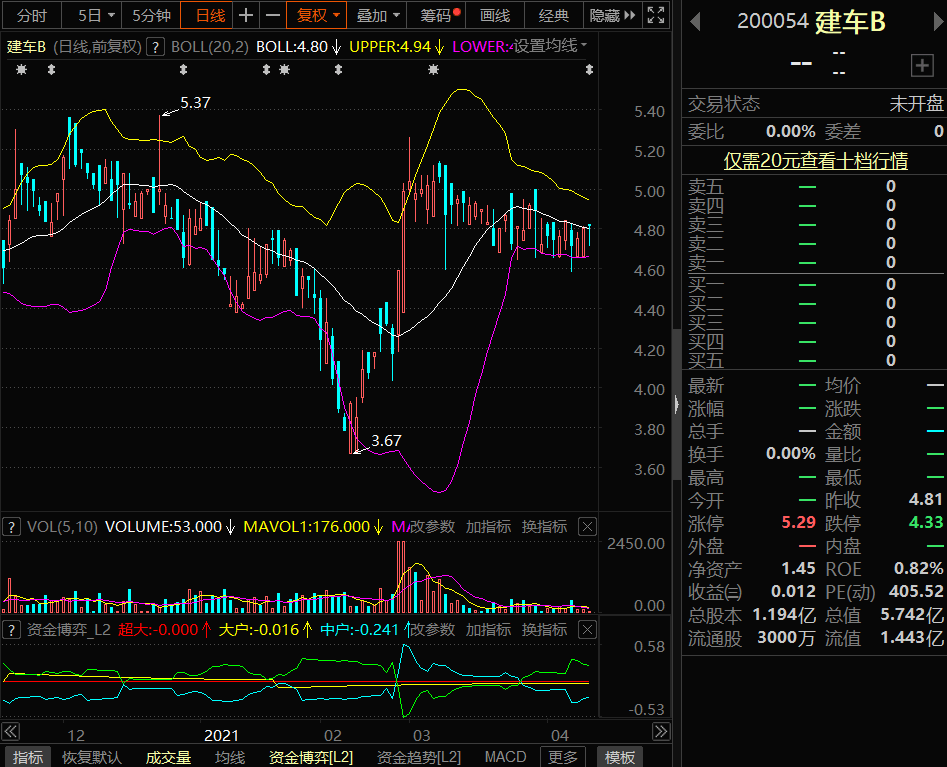Add 建车B to watchlist with plus icon
The height and width of the screenshot is (767, 947).
click(921, 66)
